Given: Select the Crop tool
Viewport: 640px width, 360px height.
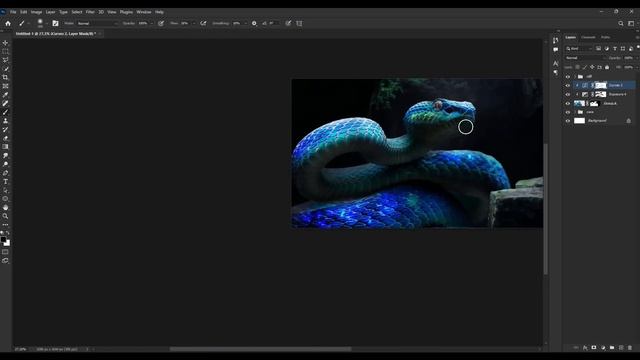Looking at the screenshot, I should (x=5, y=77).
